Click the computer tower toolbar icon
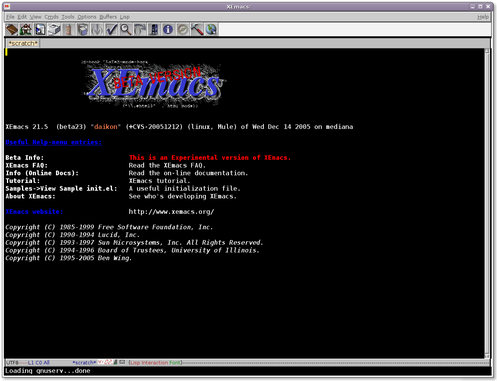 (x=154, y=30)
